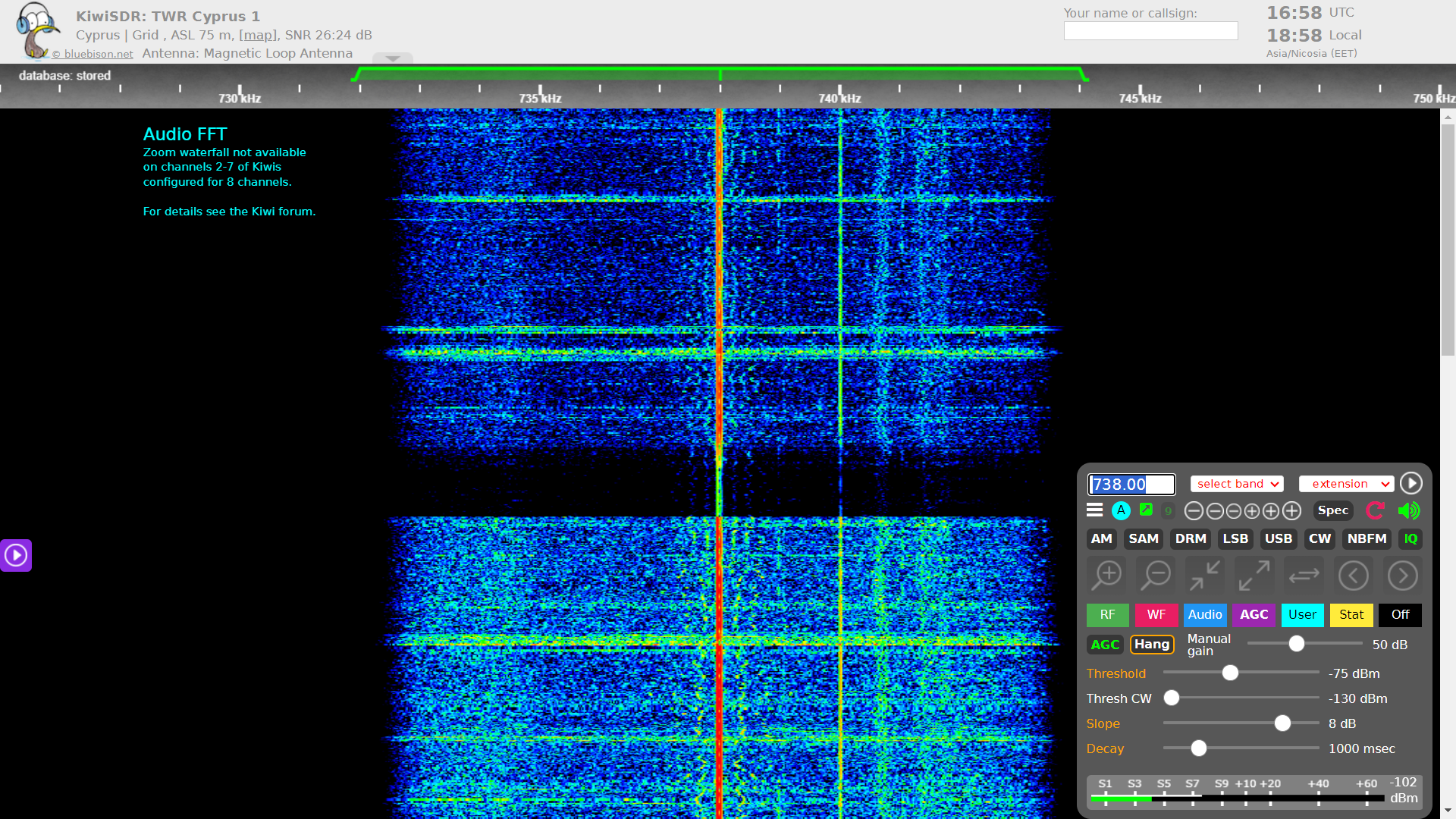Image resolution: width=1456 pixels, height=819 pixels.
Task: Click the waterfall zoom-in magnifier icon
Action: pyautogui.click(x=1107, y=576)
